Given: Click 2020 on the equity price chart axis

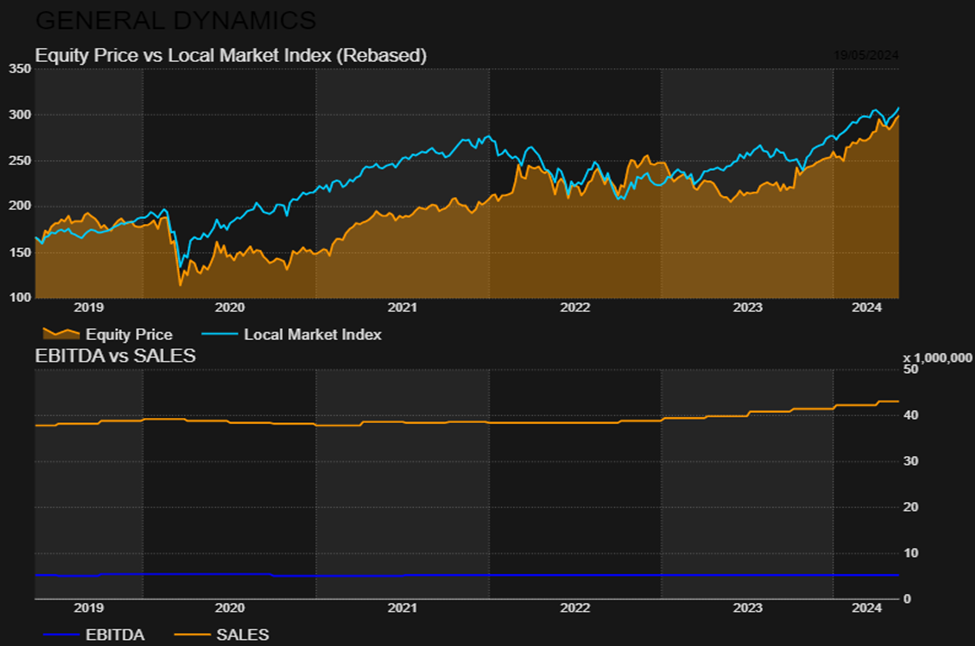Looking at the screenshot, I should 230,307.
